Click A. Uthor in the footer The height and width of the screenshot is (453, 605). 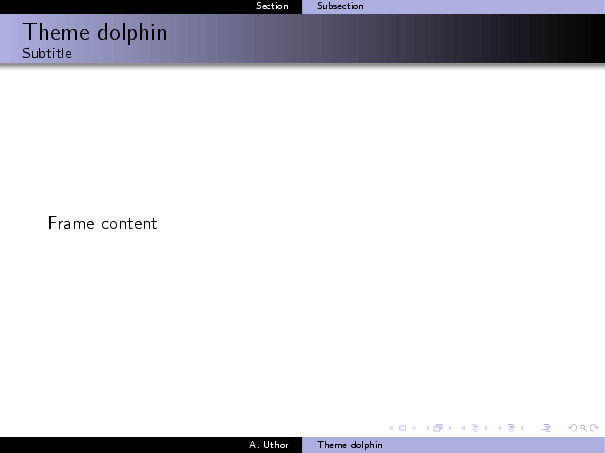[x=268, y=445]
